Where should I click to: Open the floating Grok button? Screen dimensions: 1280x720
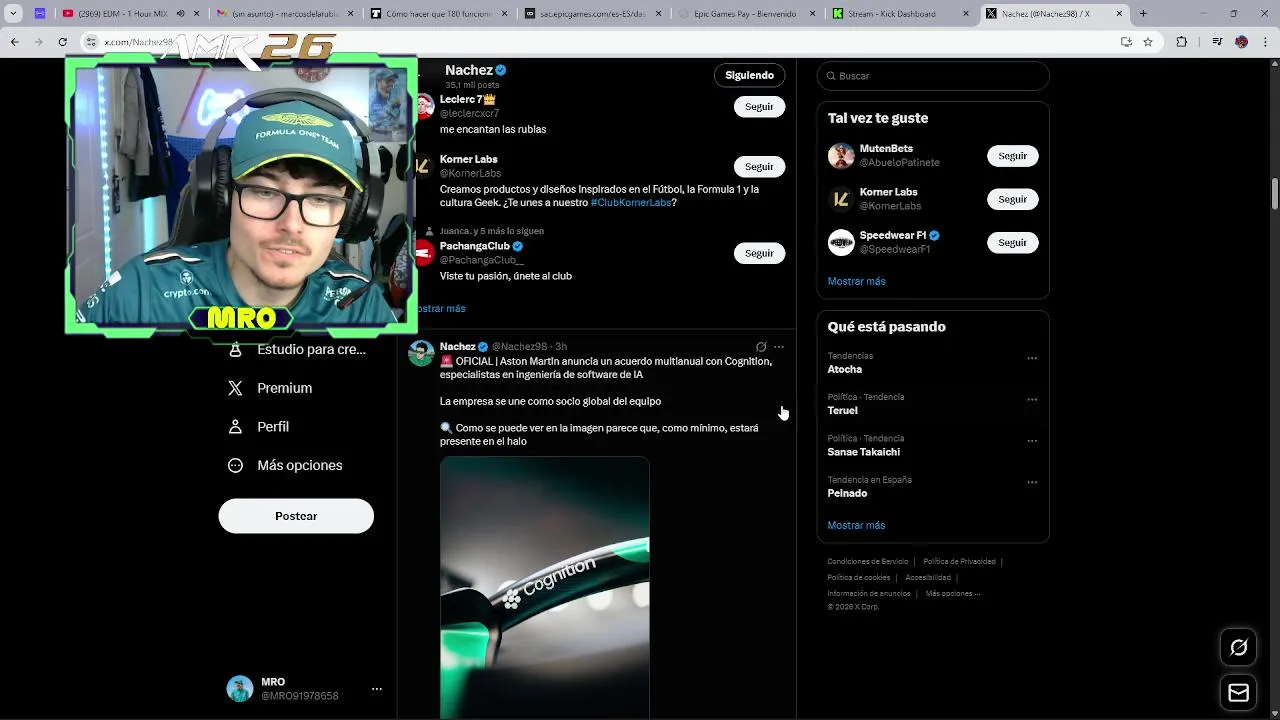pyautogui.click(x=1239, y=648)
